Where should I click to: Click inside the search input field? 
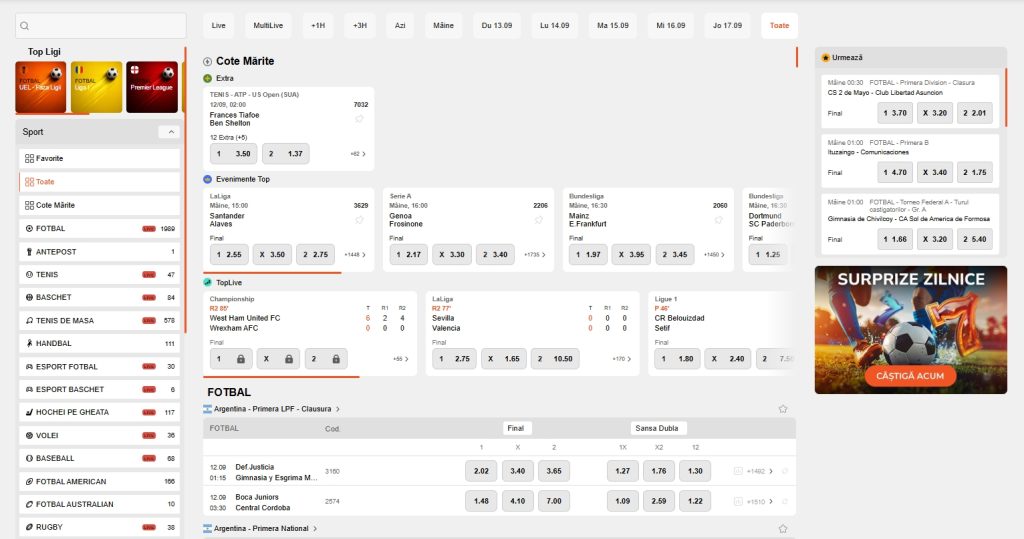[x=101, y=26]
